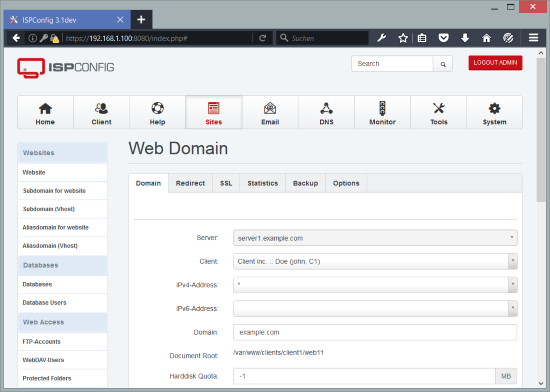Click the striped circle toolbar icon

click(508, 38)
